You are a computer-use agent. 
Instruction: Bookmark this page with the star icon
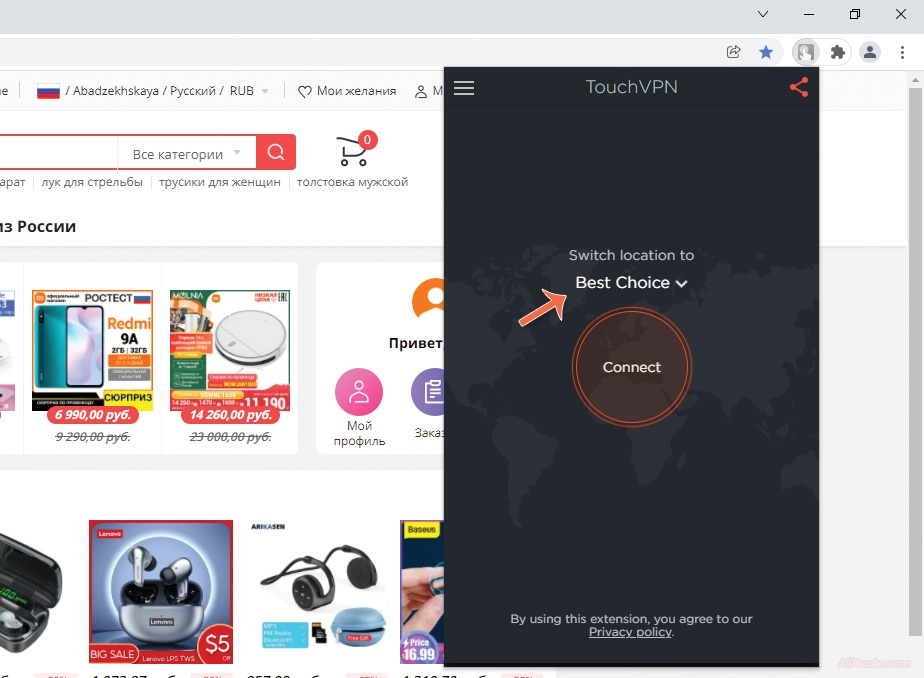point(766,52)
